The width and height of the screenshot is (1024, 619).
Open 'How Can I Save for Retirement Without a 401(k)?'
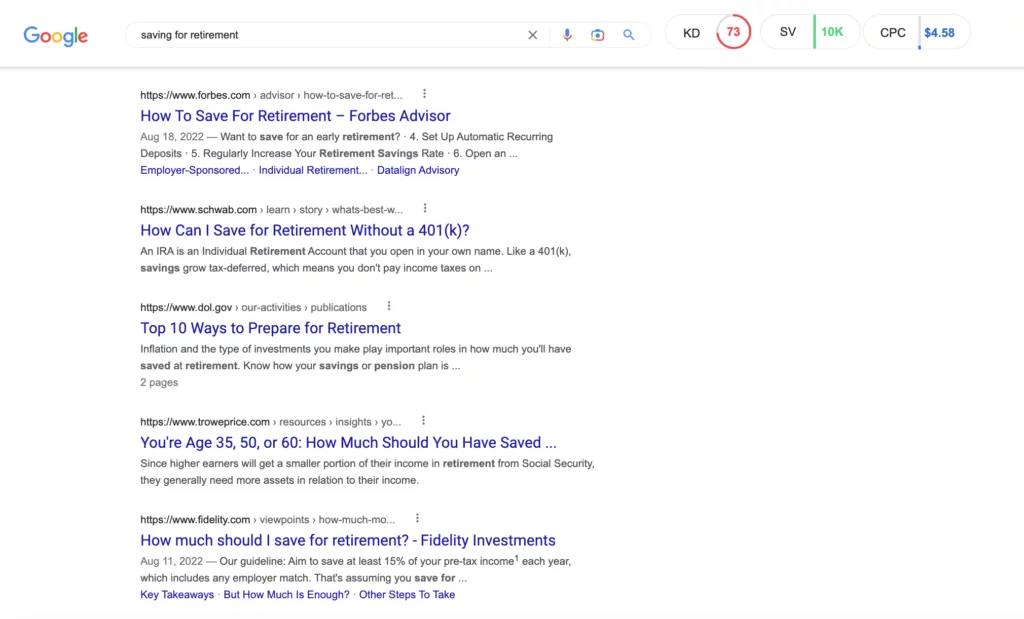(x=305, y=231)
